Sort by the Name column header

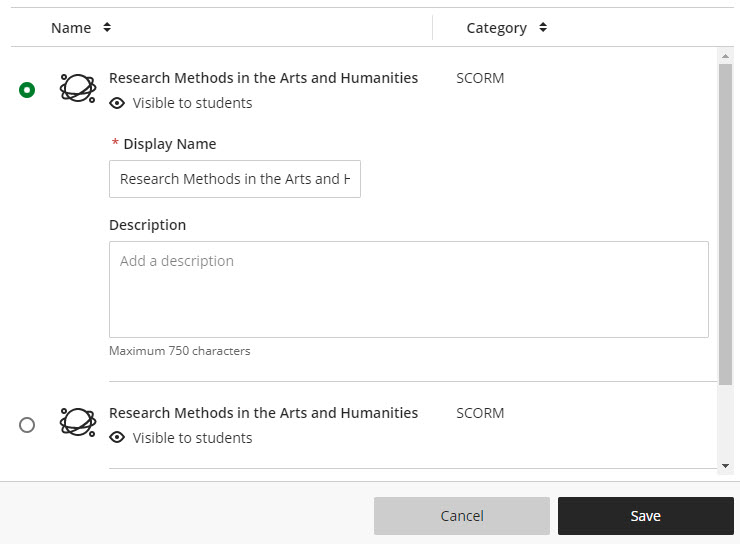71,28
